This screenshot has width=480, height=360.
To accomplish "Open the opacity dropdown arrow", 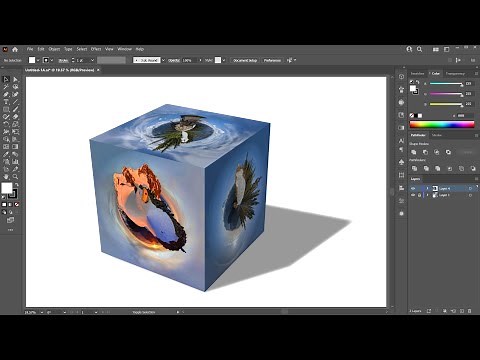I will 200,60.
